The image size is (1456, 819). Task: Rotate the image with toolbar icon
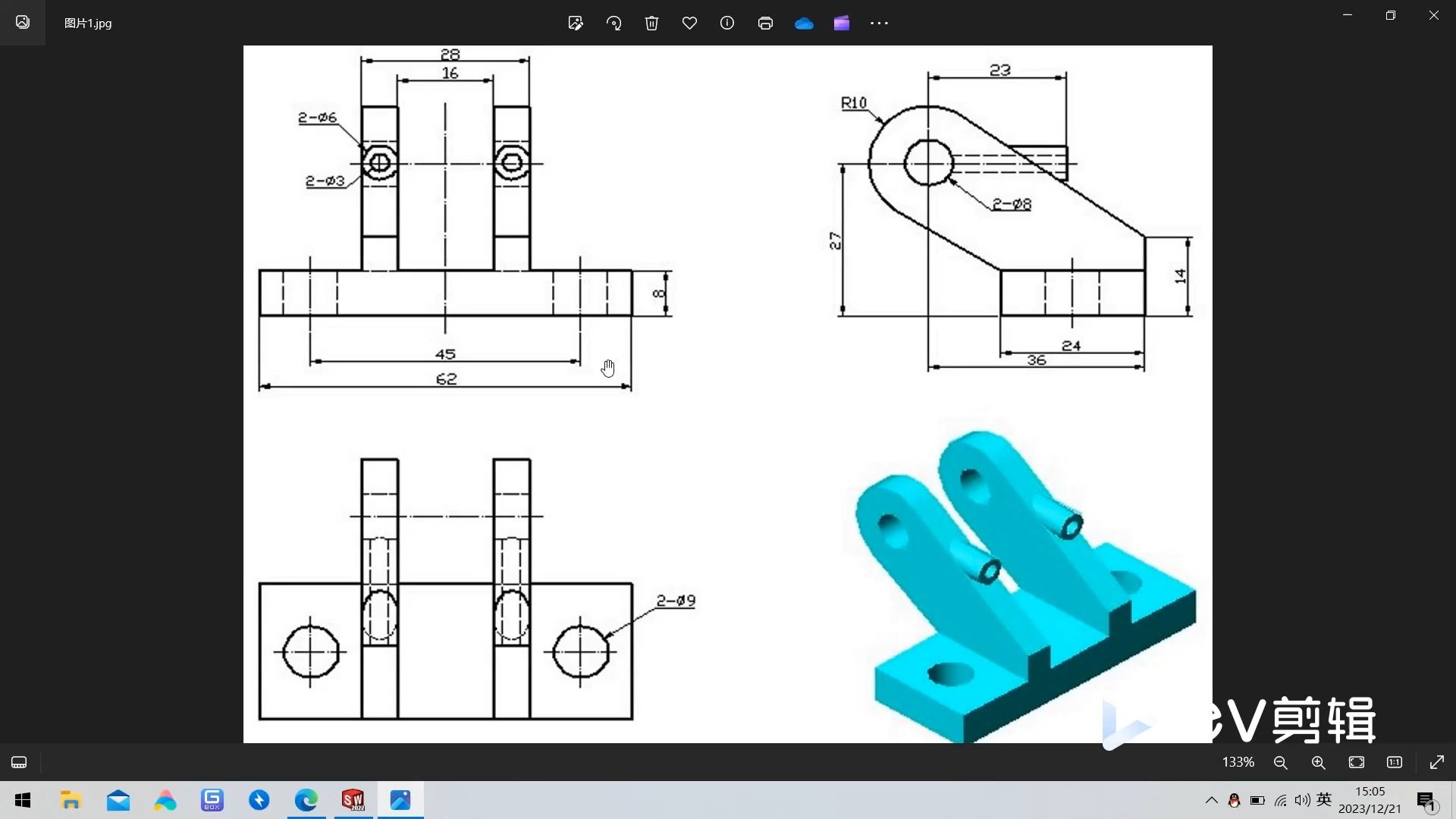click(x=613, y=23)
